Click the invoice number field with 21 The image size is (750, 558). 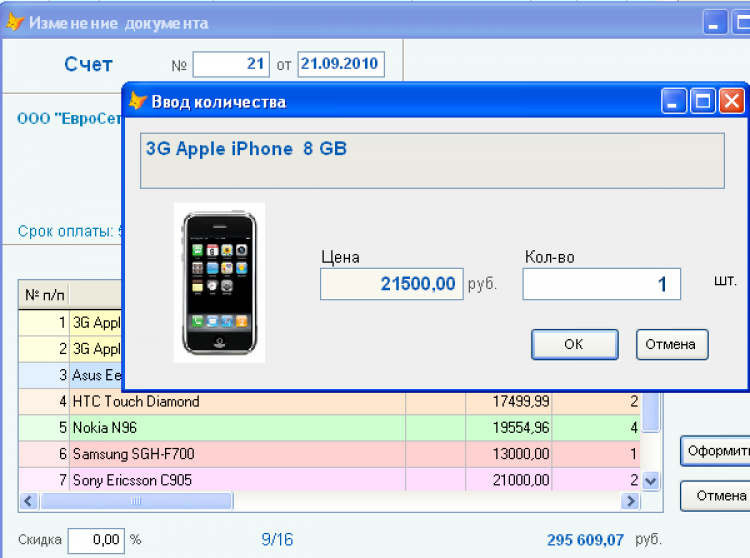(231, 64)
